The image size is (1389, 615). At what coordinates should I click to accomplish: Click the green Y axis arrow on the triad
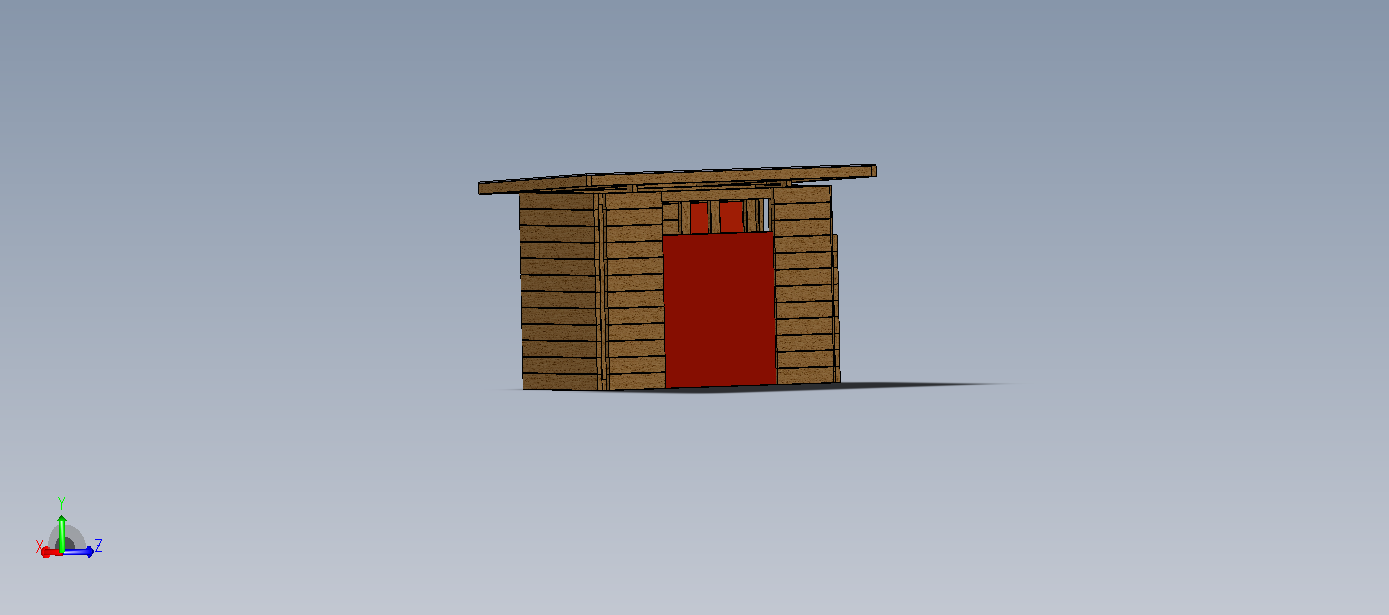62,530
